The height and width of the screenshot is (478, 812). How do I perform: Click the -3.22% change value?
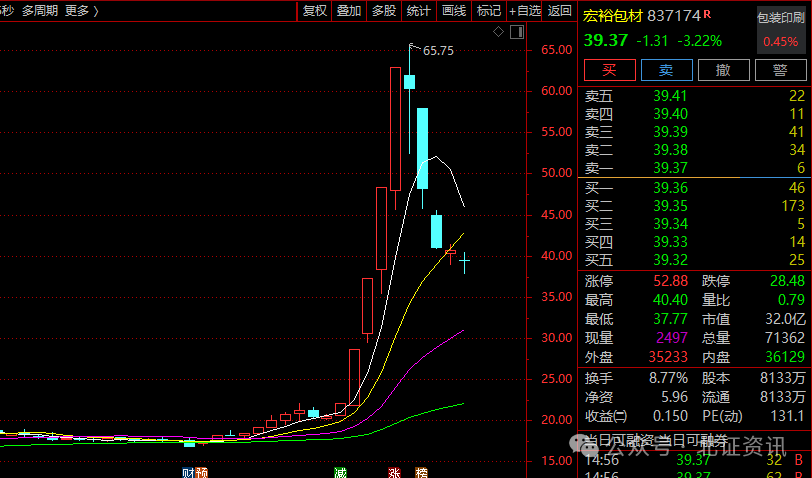700,41
